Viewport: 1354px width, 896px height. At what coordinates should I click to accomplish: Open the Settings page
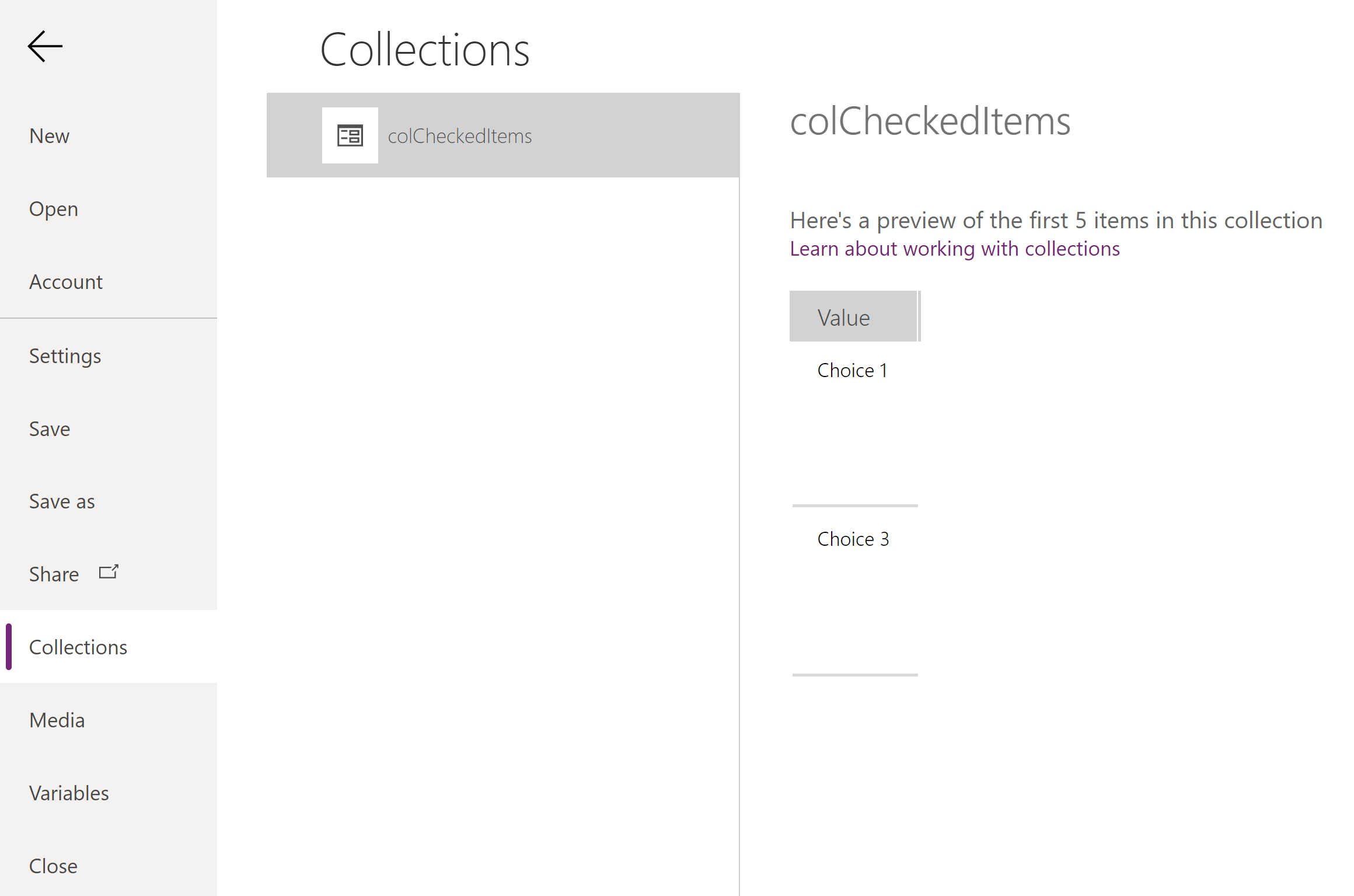(x=65, y=355)
